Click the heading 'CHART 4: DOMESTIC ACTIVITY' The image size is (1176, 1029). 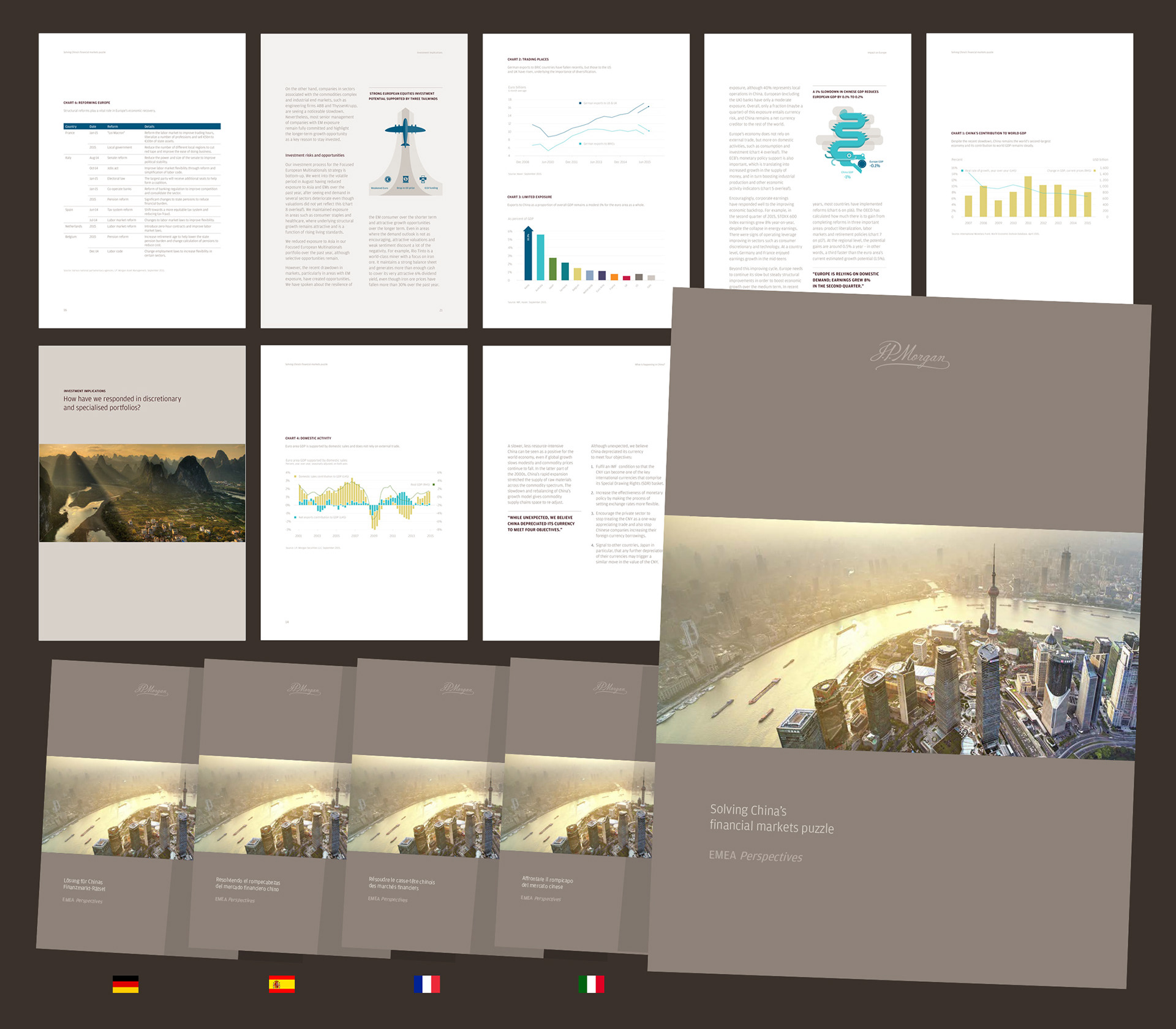click(x=308, y=438)
